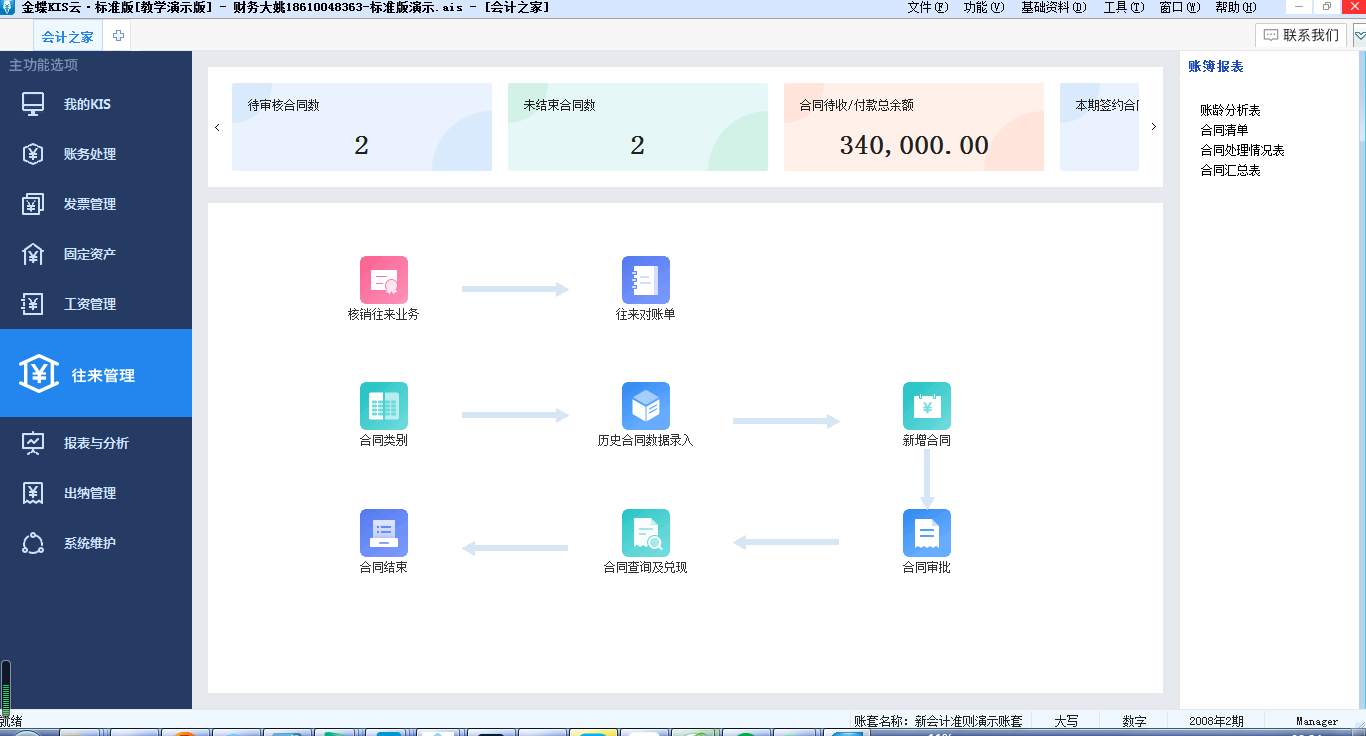Select the 待审核合同数 card
The image size is (1366, 736).
[362, 127]
